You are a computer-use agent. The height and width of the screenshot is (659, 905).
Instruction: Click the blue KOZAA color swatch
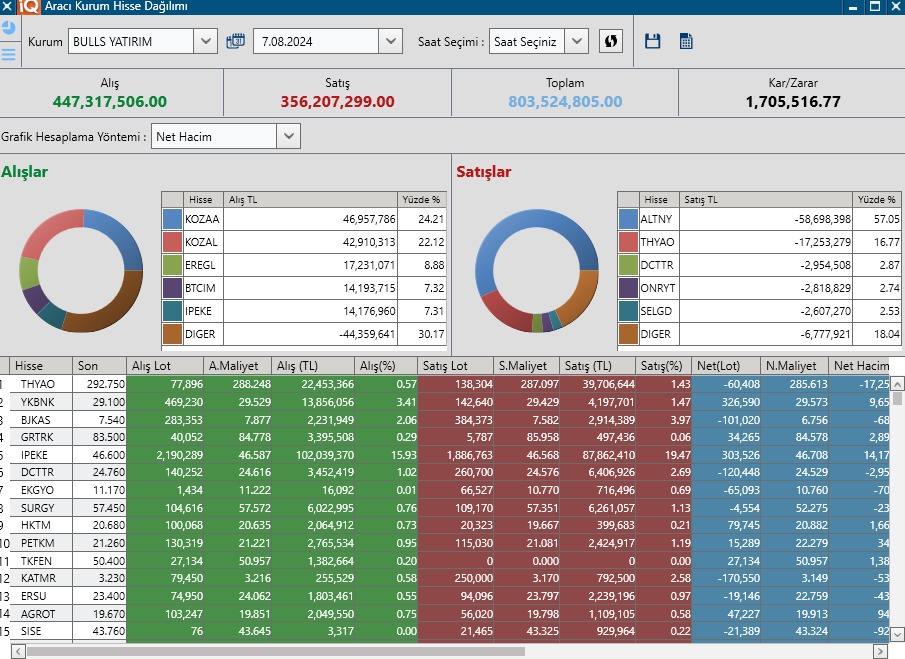tap(173, 219)
